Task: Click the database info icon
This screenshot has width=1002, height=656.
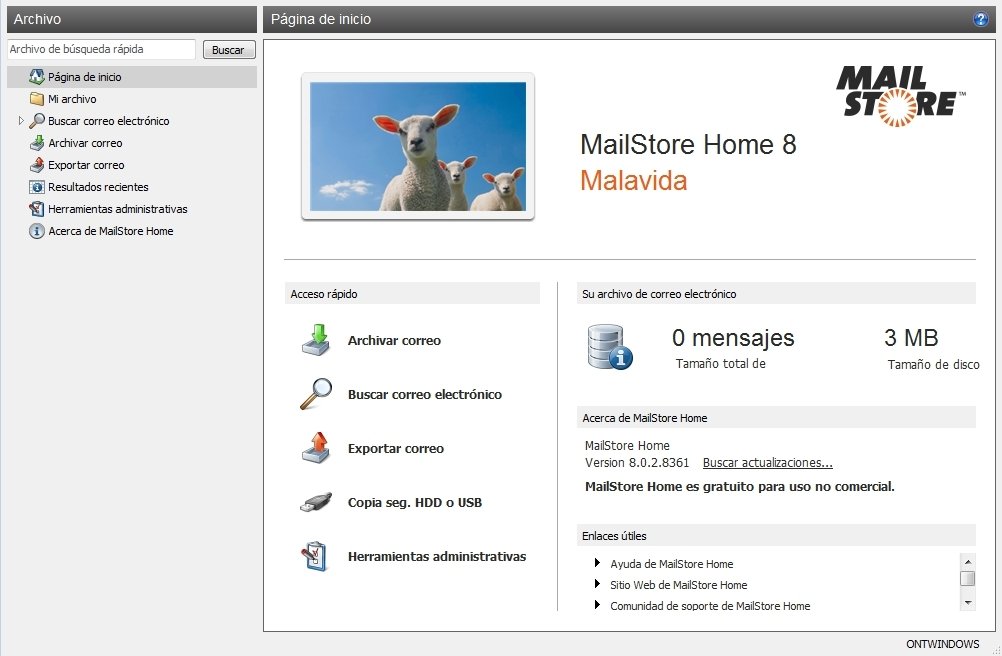Action: pyautogui.click(x=610, y=347)
